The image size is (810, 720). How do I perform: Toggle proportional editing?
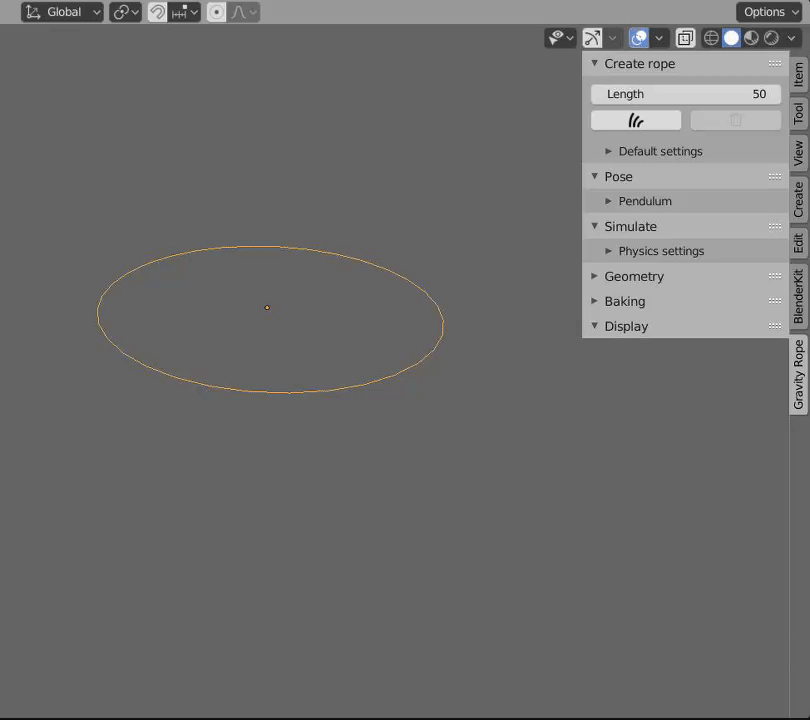(x=217, y=12)
